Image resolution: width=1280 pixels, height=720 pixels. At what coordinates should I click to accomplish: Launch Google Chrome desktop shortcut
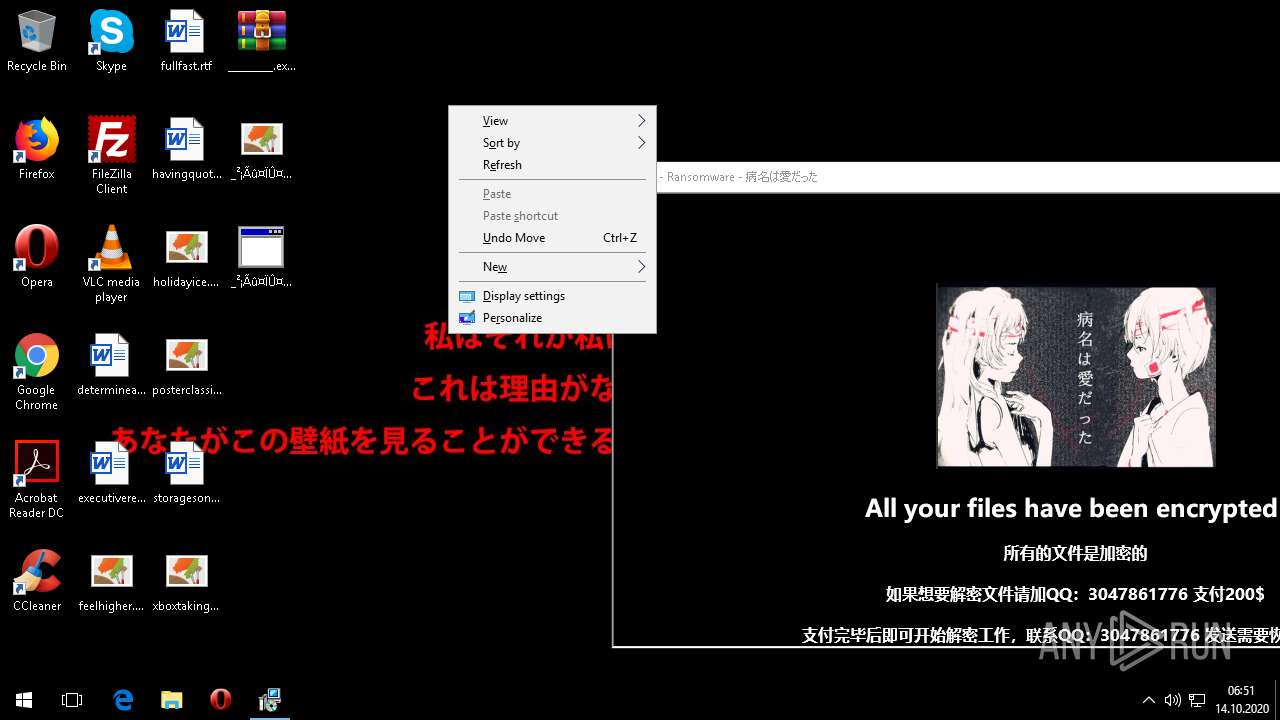click(37, 372)
